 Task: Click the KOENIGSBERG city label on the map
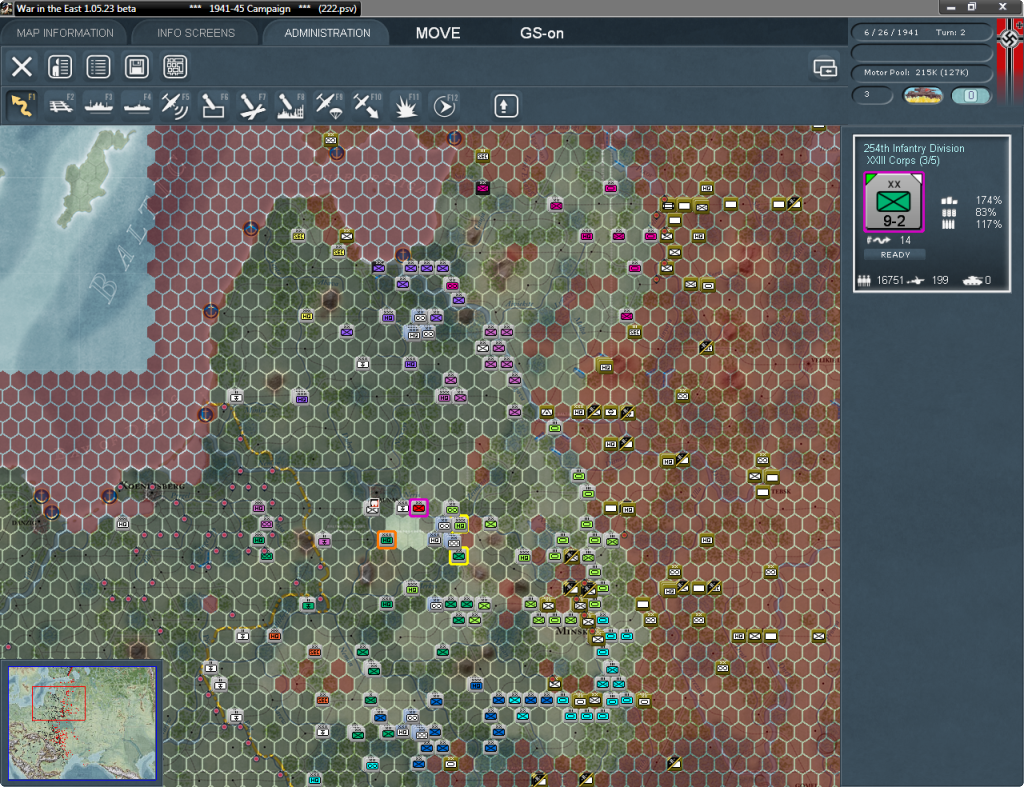pos(152,486)
